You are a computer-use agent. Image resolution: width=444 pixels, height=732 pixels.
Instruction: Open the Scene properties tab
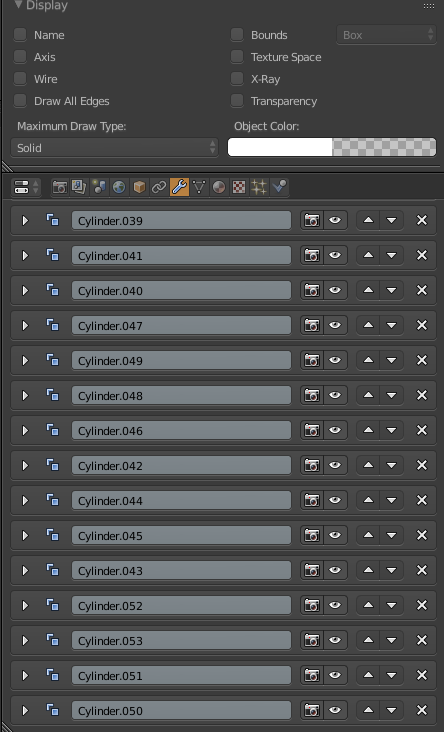click(99, 187)
